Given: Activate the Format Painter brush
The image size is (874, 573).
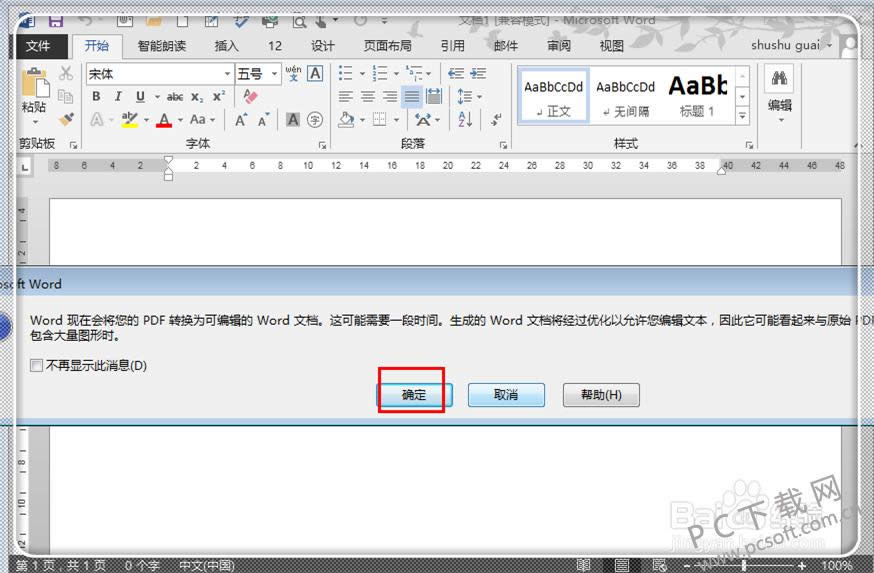Looking at the screenshot, I should 66,119.
